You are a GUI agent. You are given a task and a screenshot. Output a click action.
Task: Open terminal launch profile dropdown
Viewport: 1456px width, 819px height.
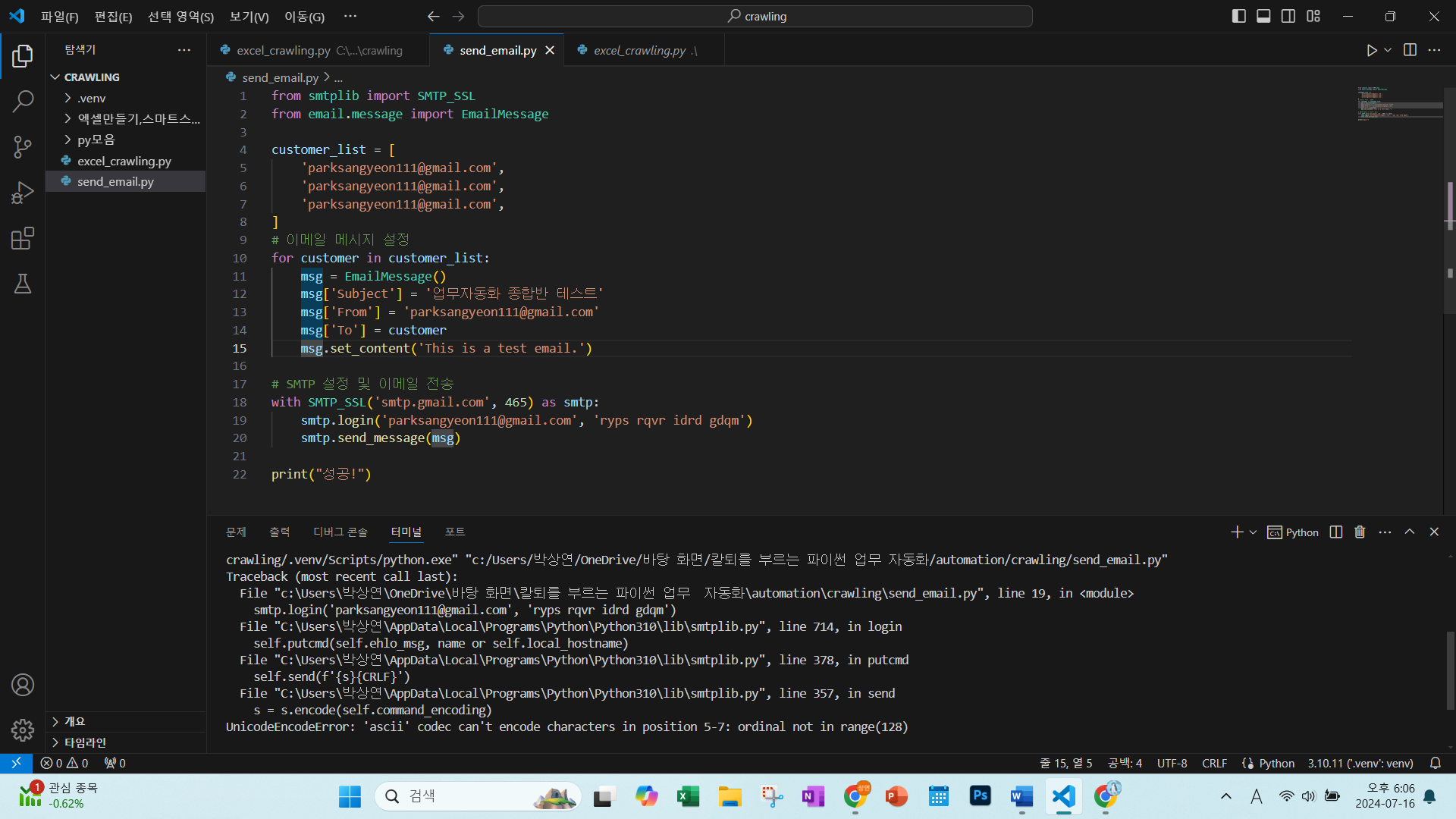(1253, 532)
